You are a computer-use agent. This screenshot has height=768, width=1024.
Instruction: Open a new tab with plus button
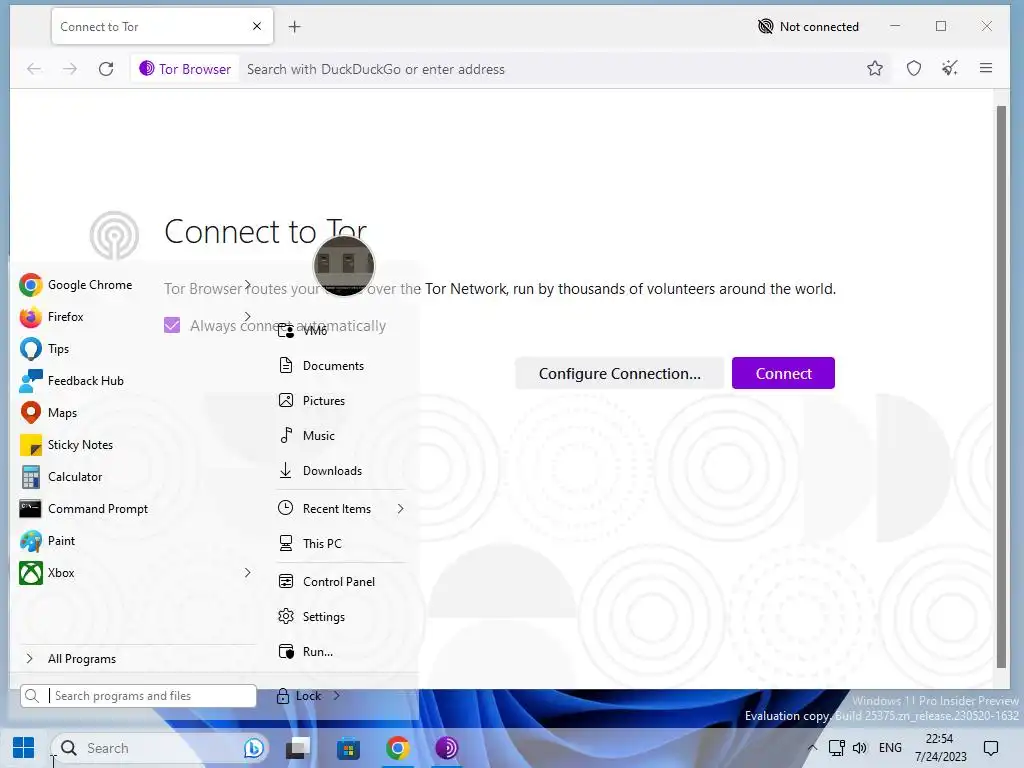pyautogui.click(x=295, y=27)
